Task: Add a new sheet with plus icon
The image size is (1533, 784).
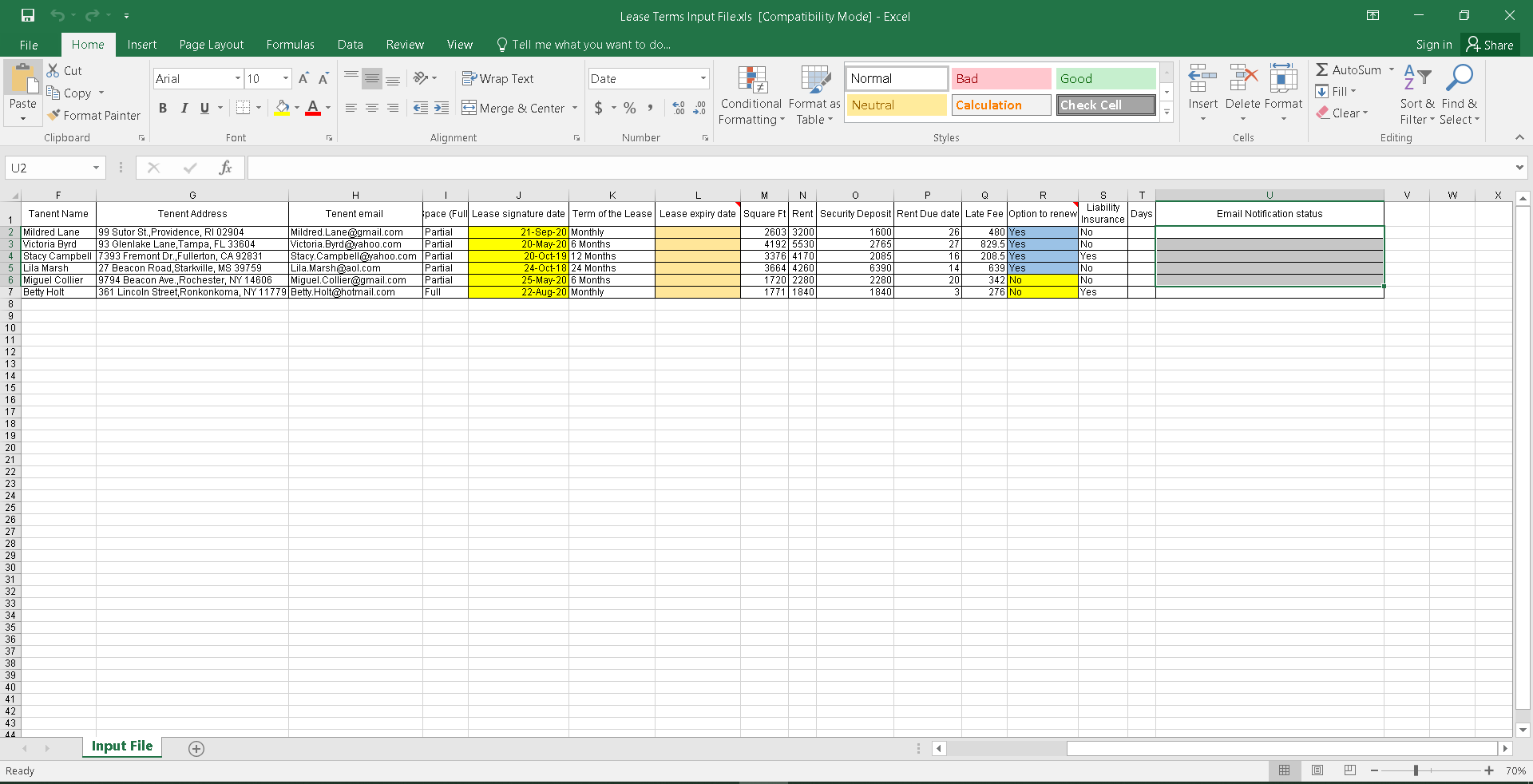Action: click(x=196, y=748)
